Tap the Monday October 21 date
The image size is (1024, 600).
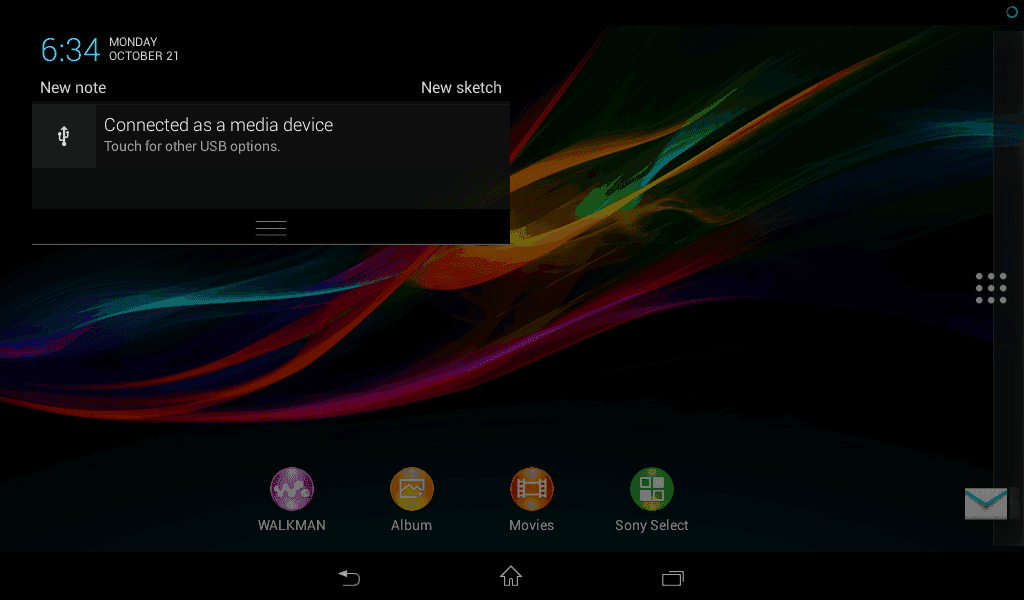(x=144, y=49)
